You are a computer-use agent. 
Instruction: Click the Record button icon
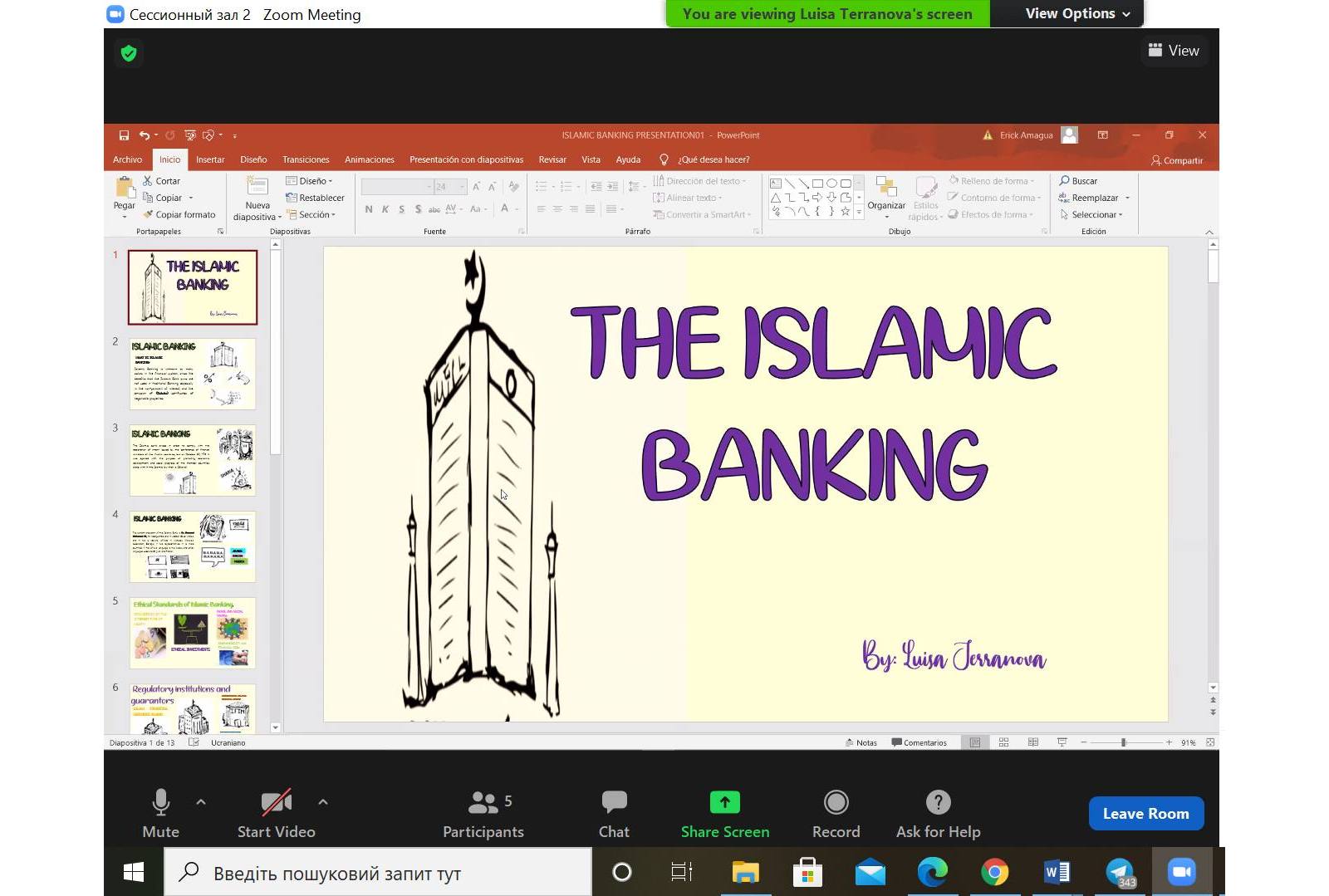836,802
